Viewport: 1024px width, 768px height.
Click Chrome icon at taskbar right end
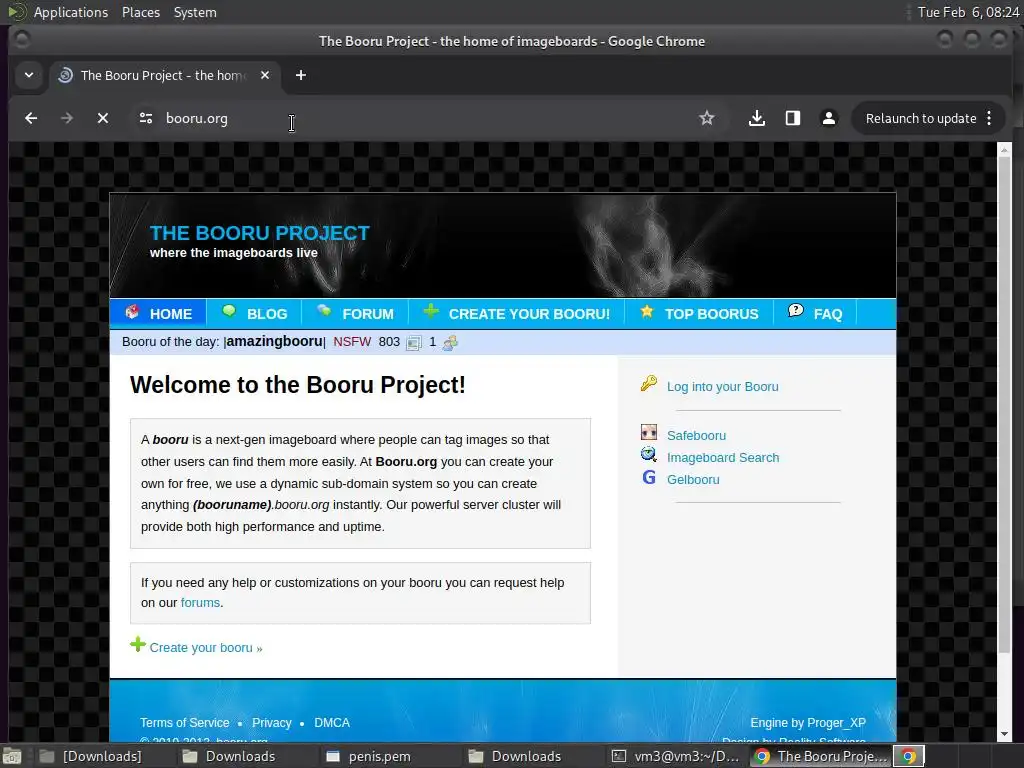[x=908, y=756]
